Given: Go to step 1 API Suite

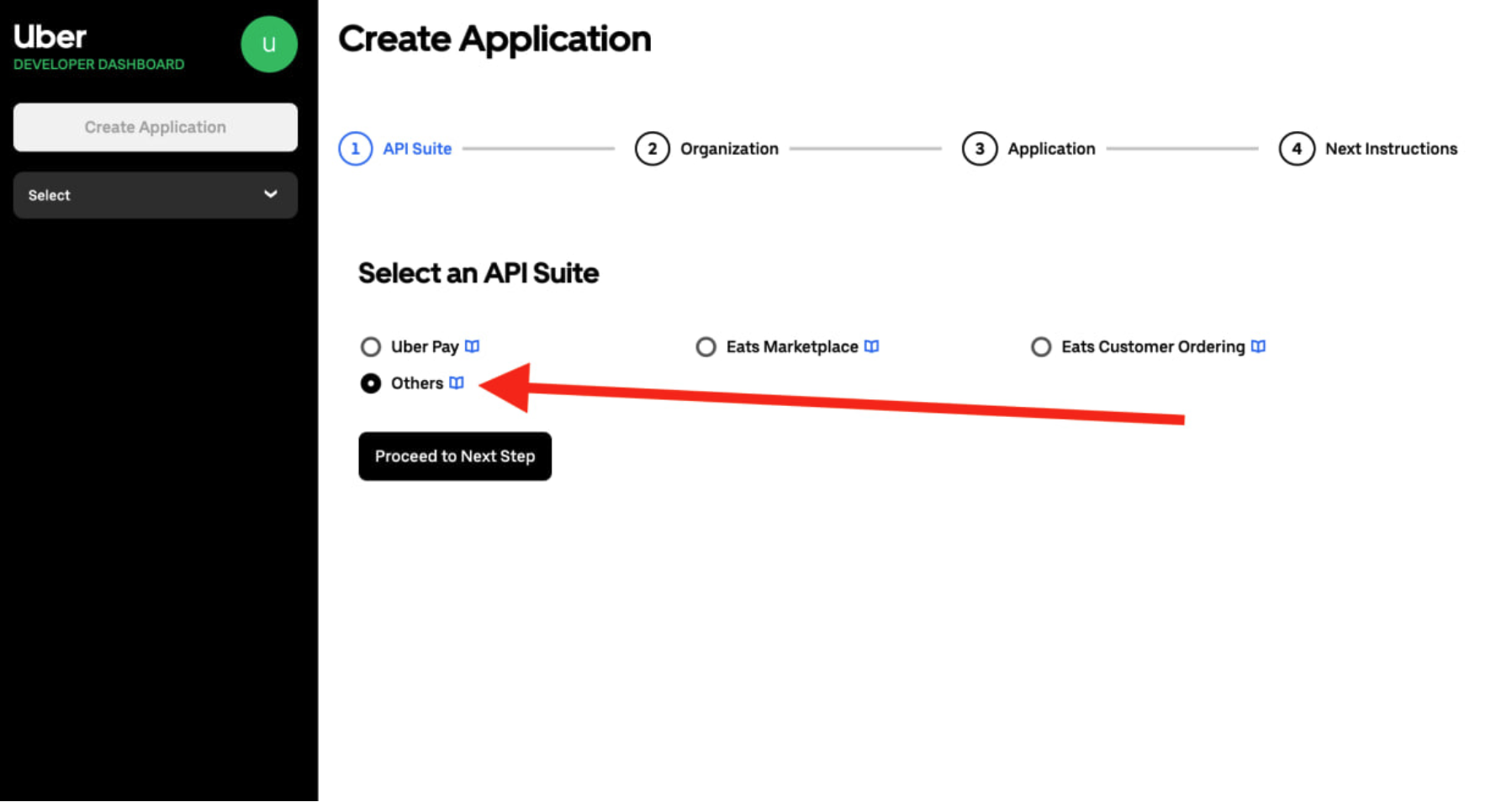Looking at the screenshot, I should point(395,149).
